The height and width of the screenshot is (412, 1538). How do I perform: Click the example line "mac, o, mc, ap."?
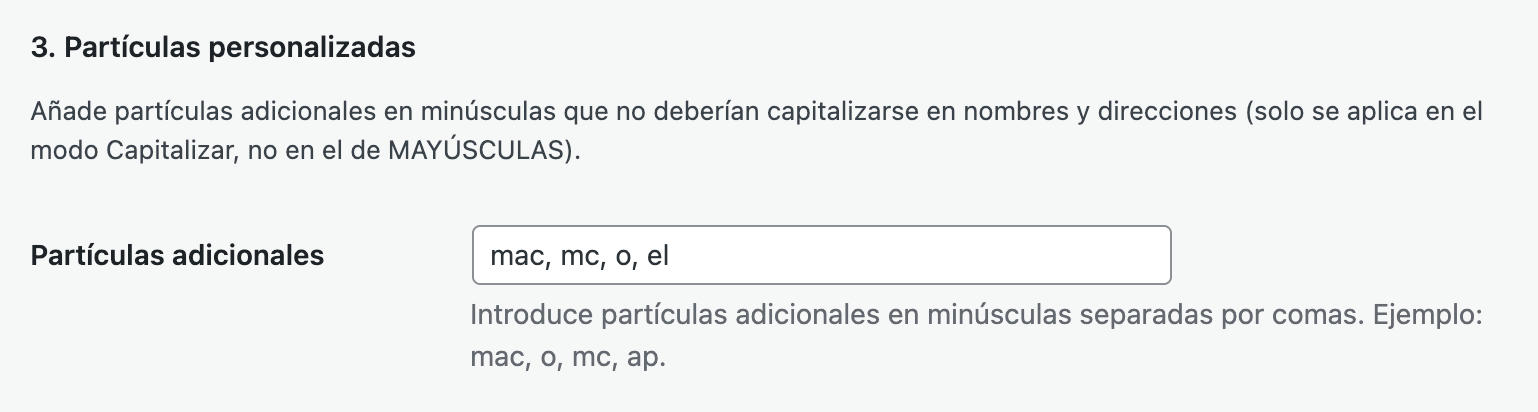point(567,358)
